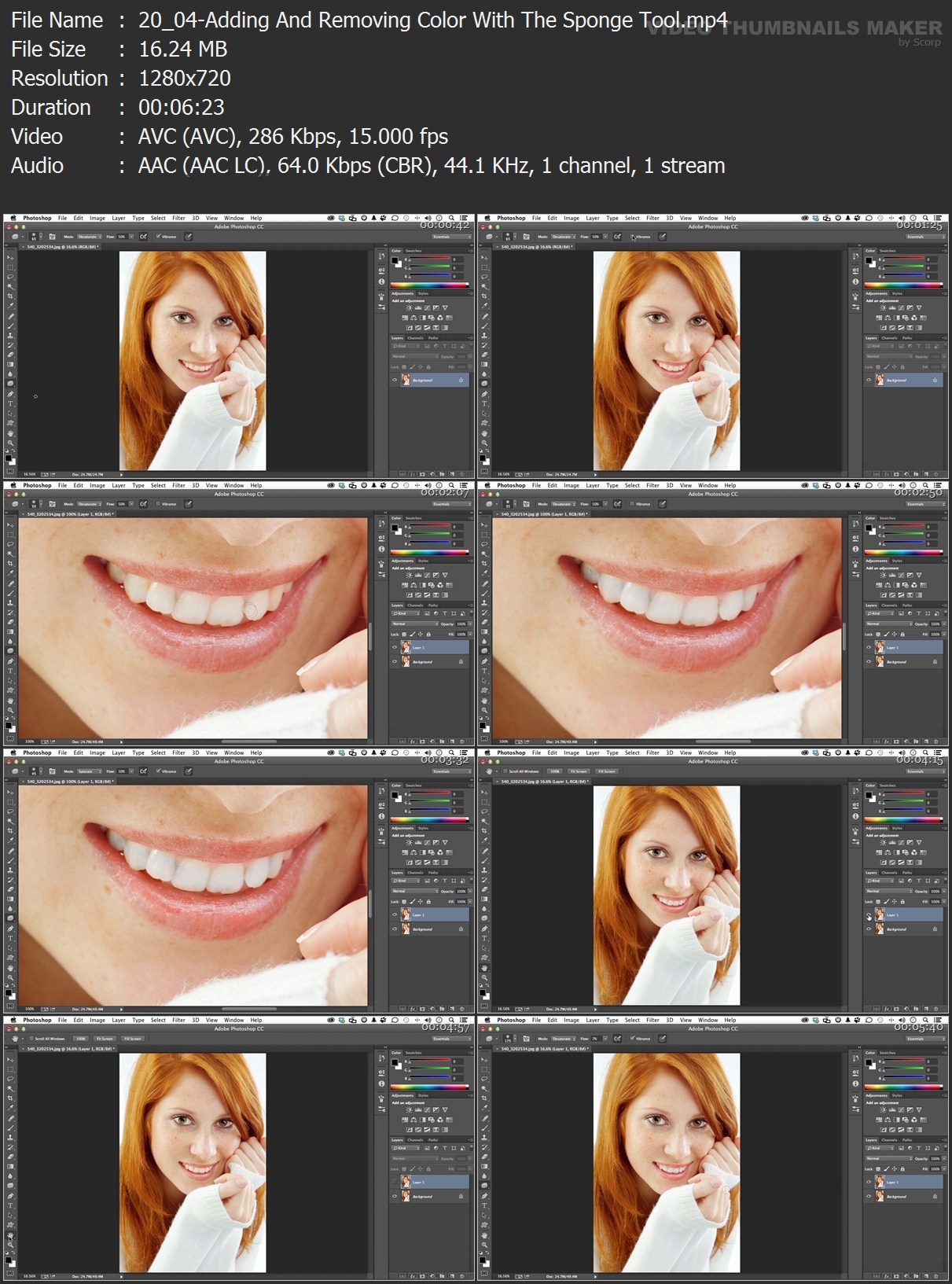The width and height of the screenshot is (952, 1284).
Task: Click the Apple menu in the 00:02:07 frame
Action: tap(13, 485)
